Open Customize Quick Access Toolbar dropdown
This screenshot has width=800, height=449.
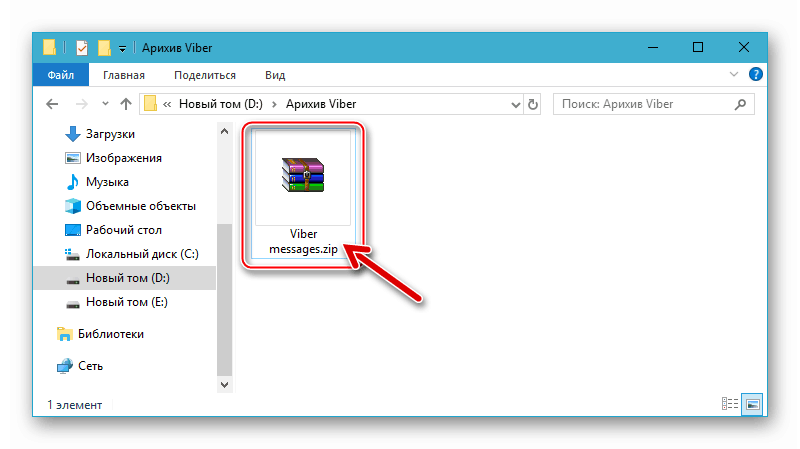tap(122, 48)
